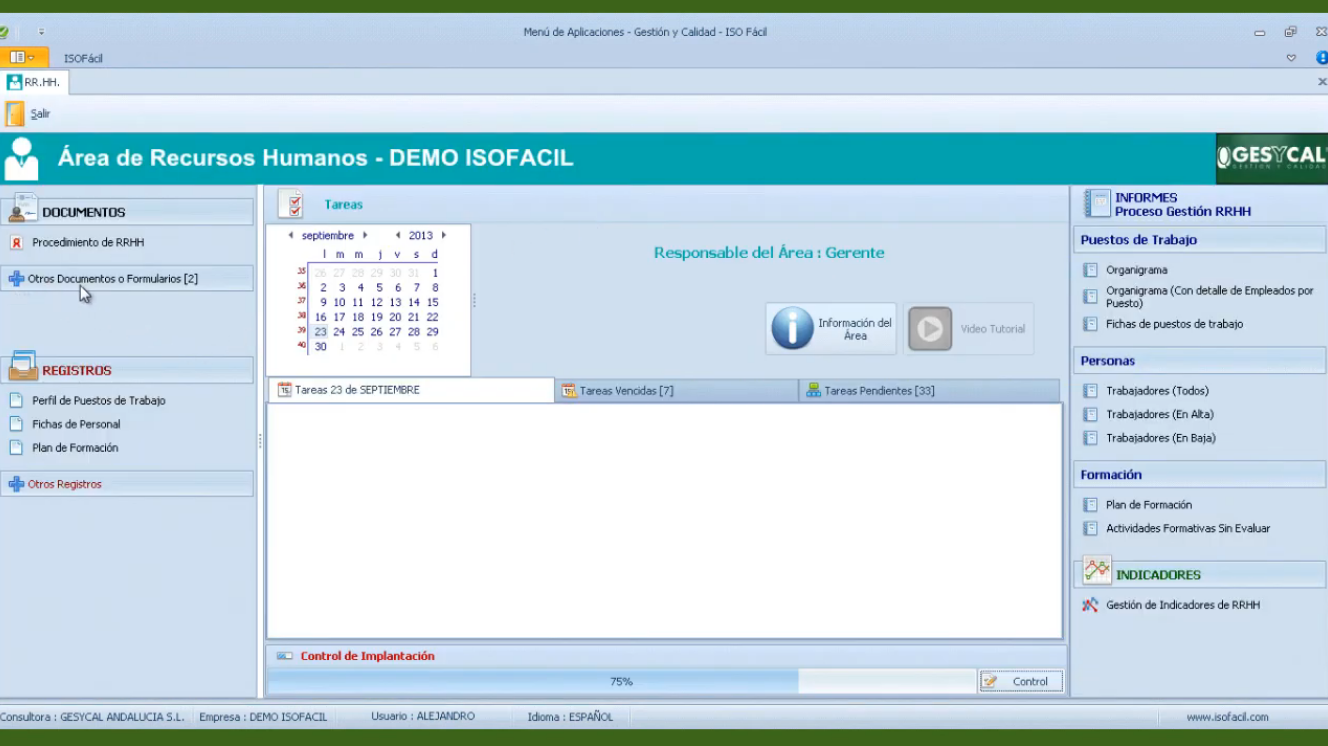Click the Trabajadores (En Baja) report icon
Screen dimensions: 1328x746
pyautogui.click(x=1090, y=438)
